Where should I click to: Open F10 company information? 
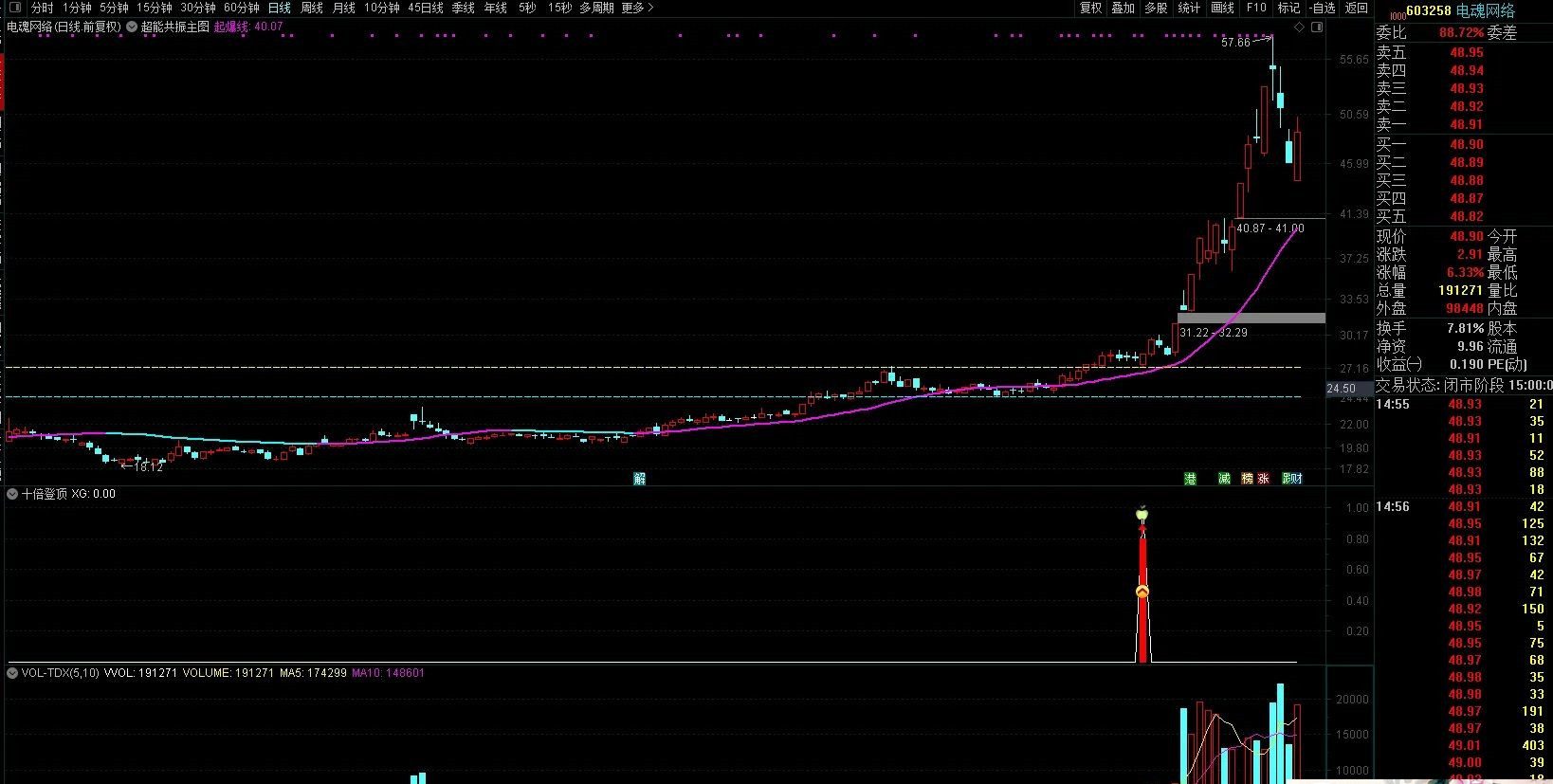click(x=1255, y=8)
